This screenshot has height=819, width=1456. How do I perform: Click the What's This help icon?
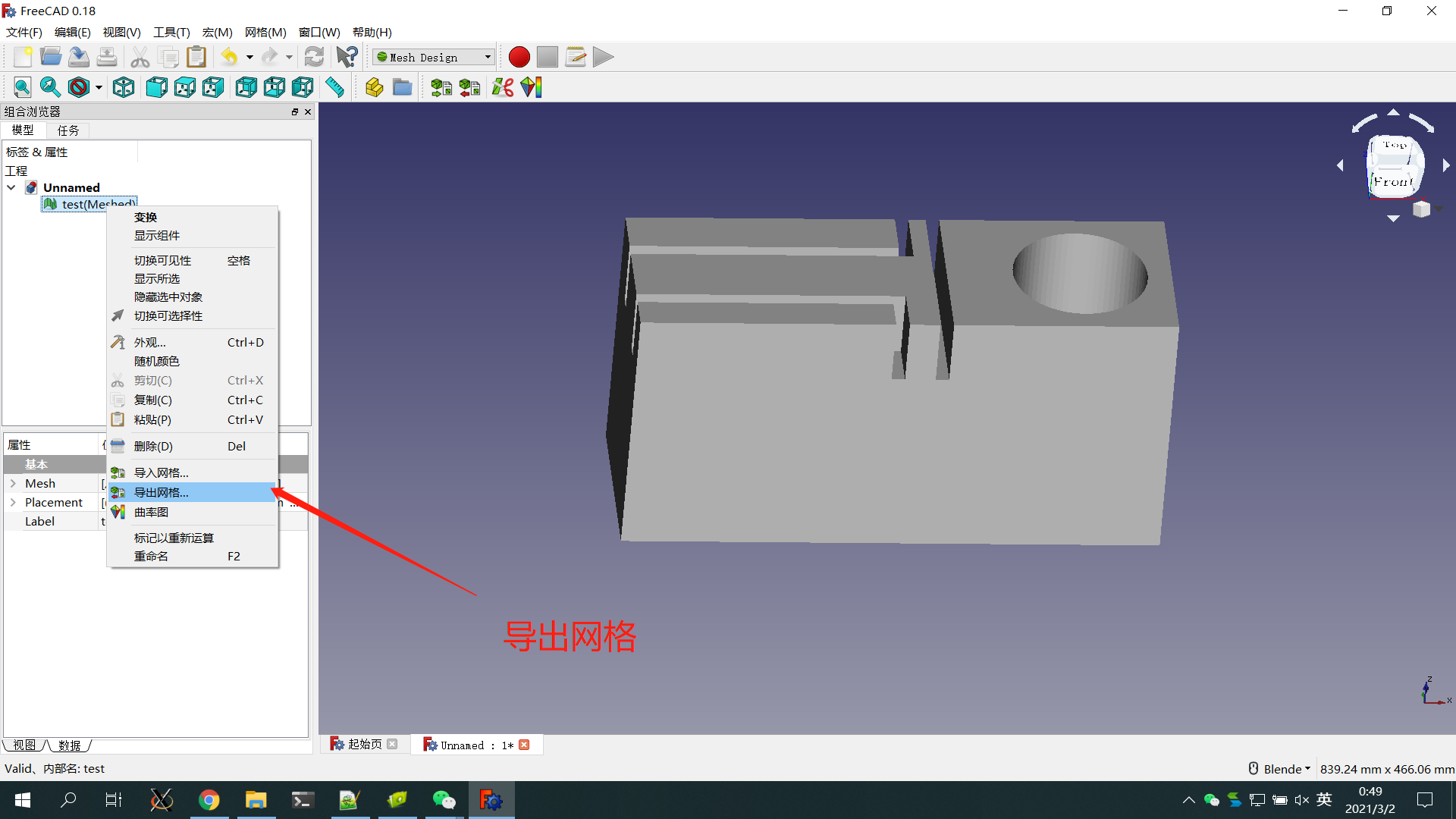coord(347,57)
